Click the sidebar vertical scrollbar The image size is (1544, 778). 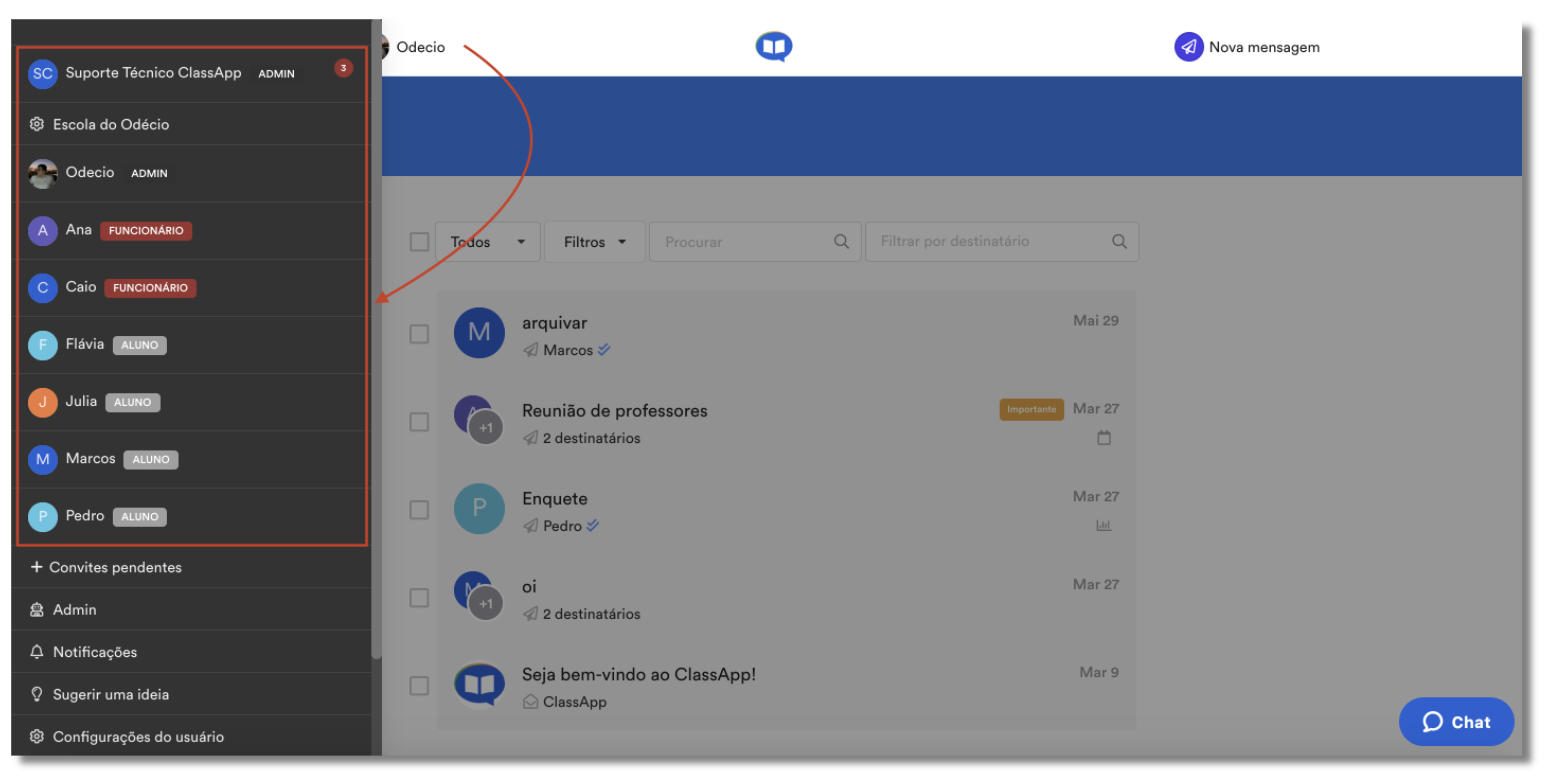tap(376, 340)
